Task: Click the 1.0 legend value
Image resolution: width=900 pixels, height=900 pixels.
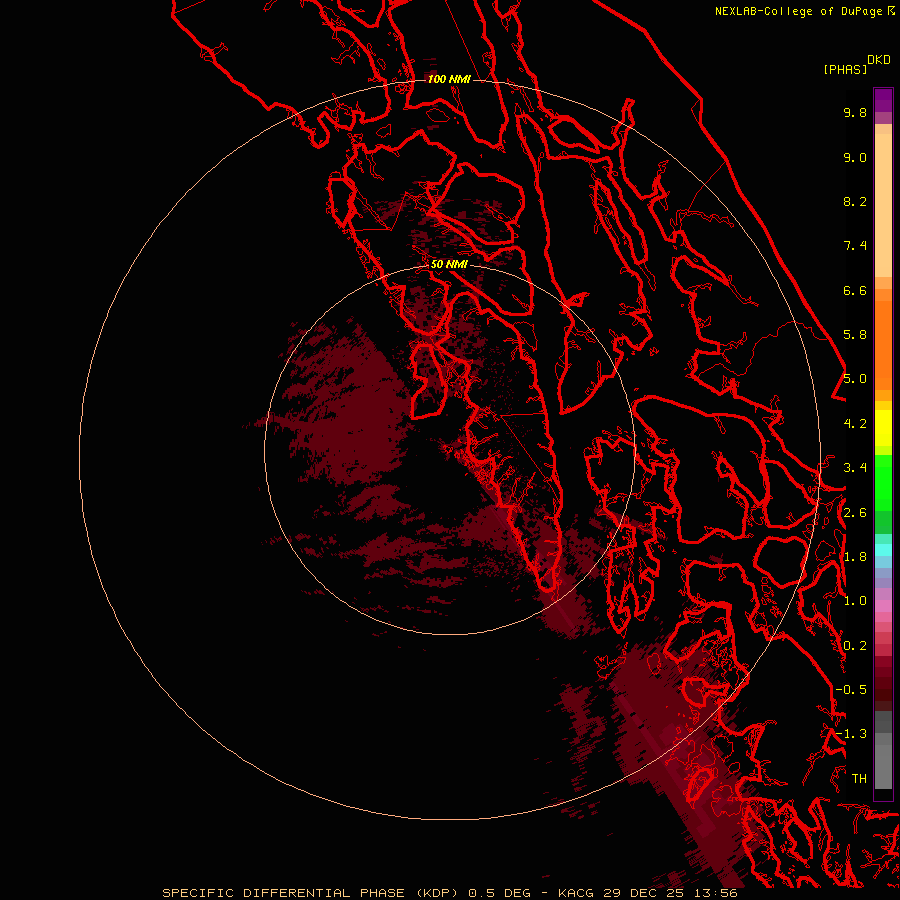Action: coord(855,601)
